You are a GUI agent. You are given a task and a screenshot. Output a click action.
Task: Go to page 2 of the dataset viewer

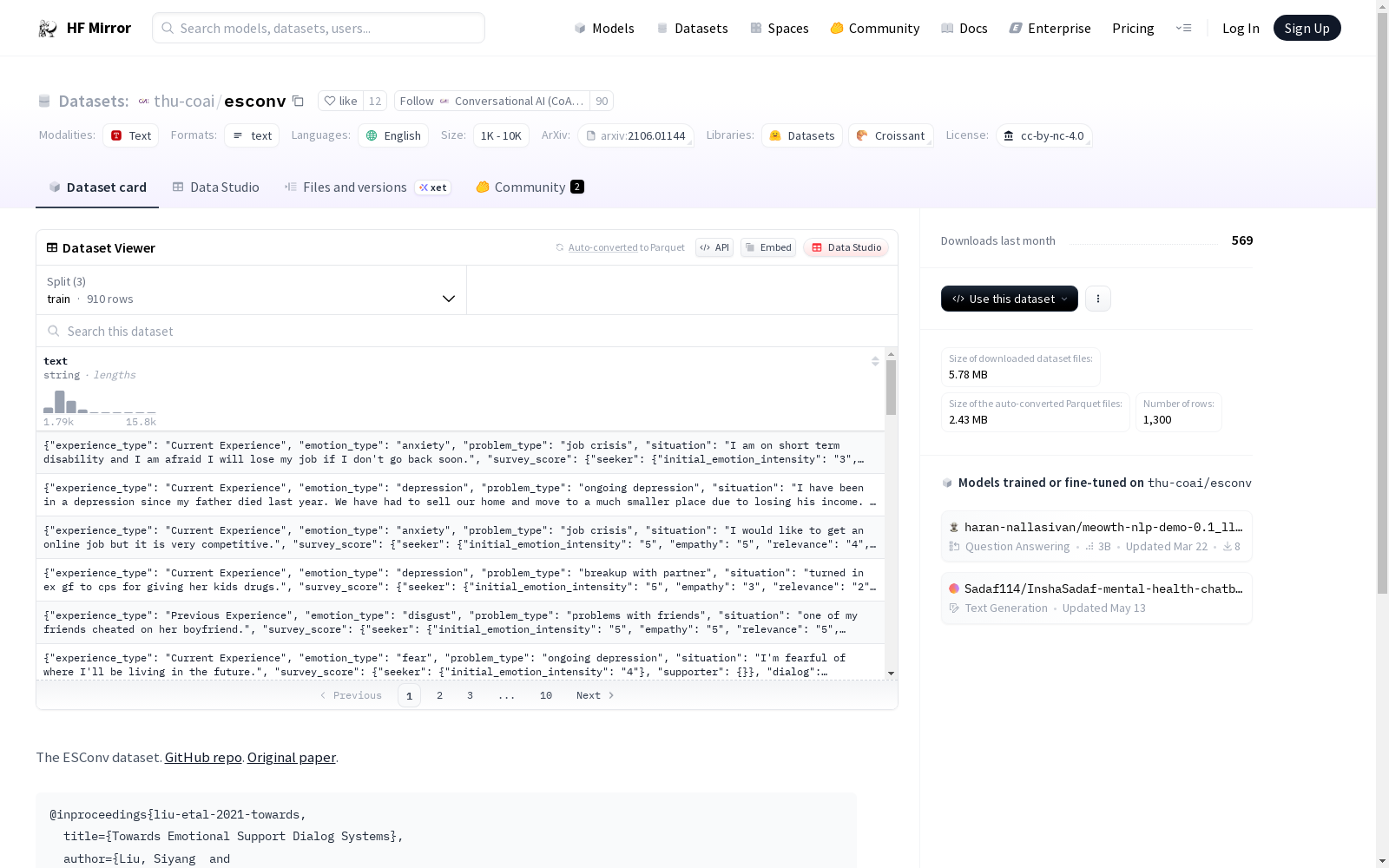coord(440,695)
